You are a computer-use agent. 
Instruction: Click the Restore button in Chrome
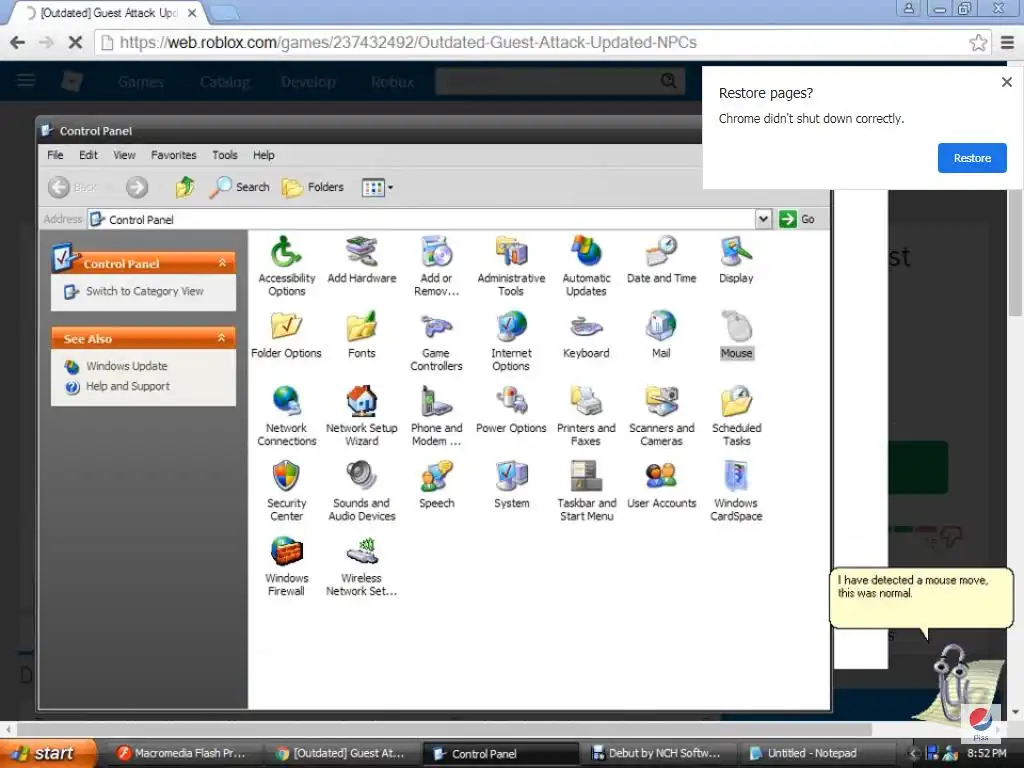972,158
